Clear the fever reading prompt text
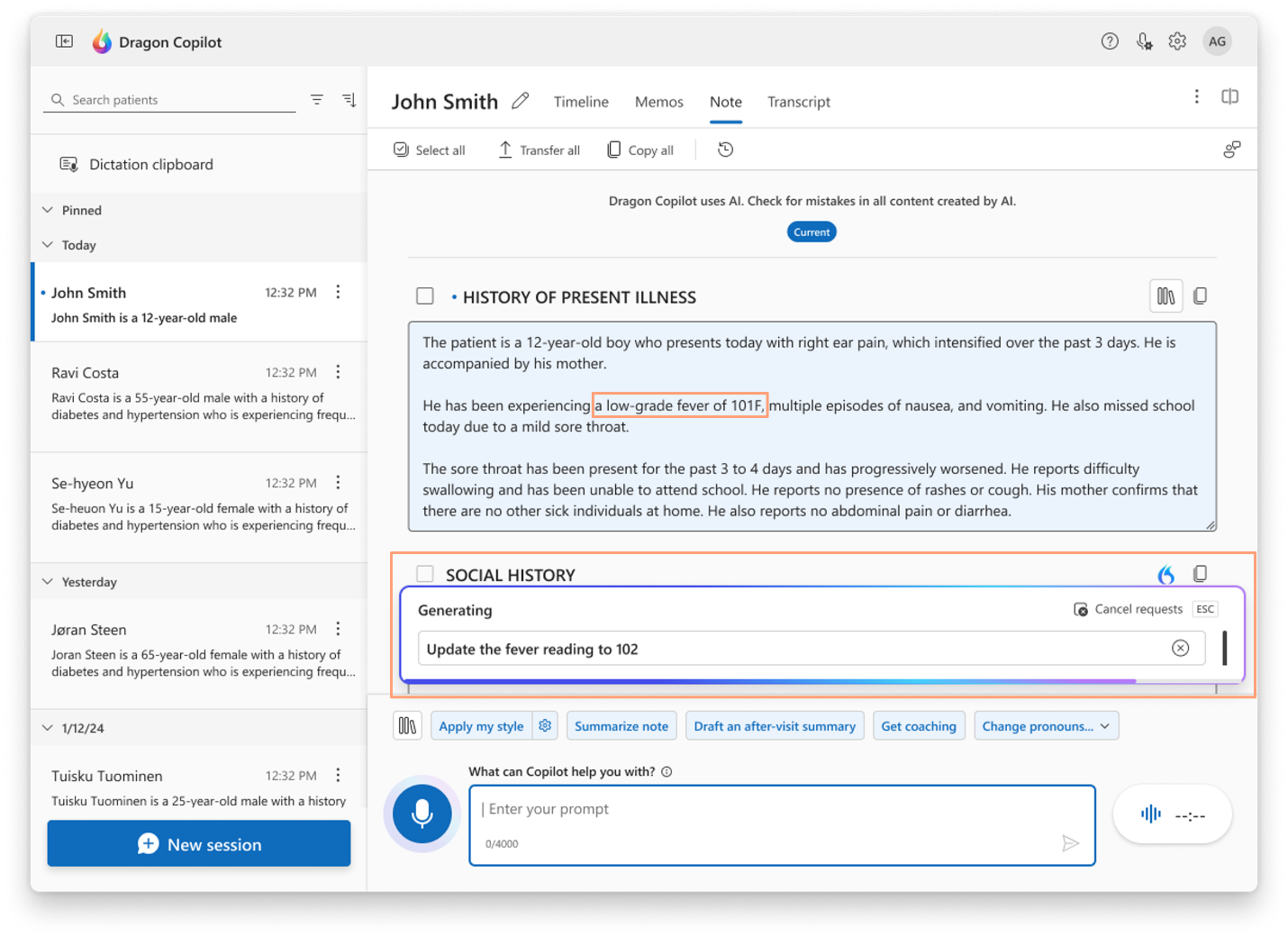 point(1180,649)
